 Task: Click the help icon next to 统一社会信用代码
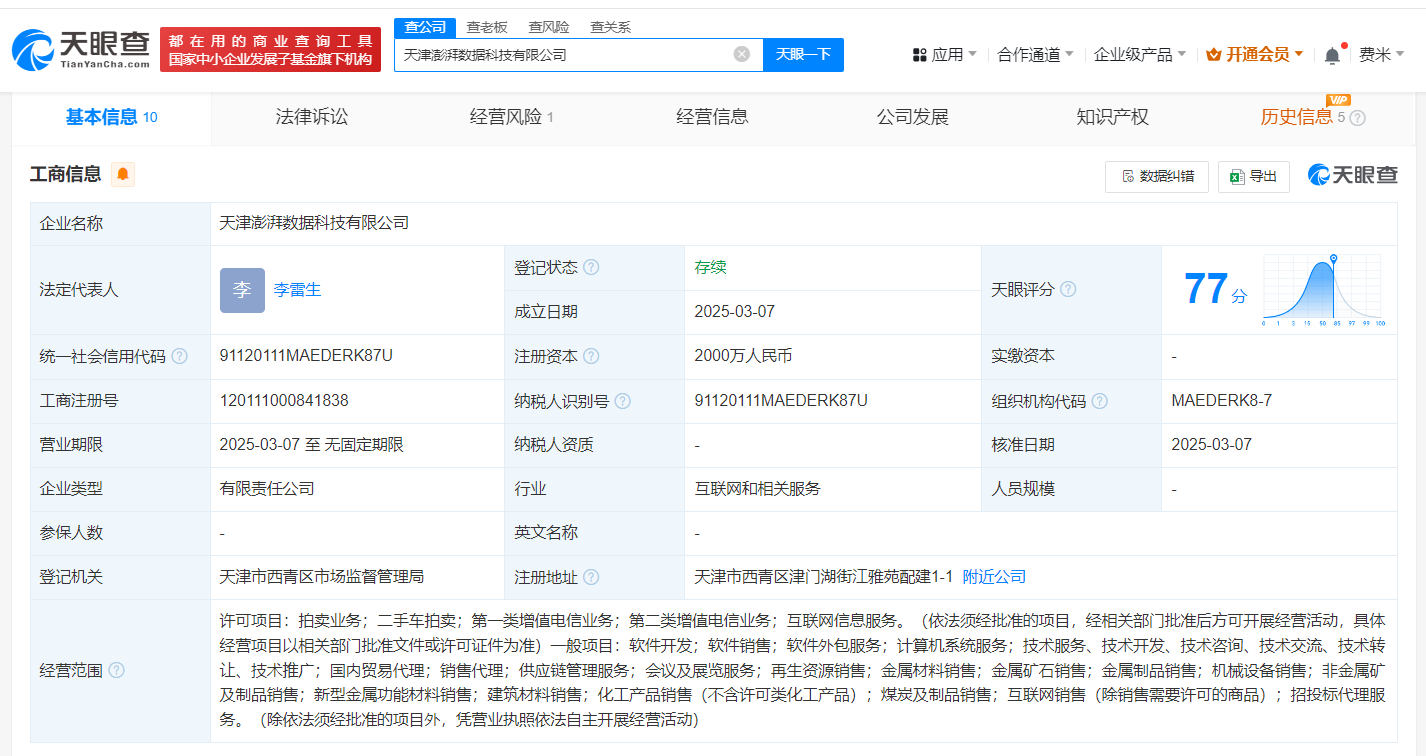click(180, 357)
